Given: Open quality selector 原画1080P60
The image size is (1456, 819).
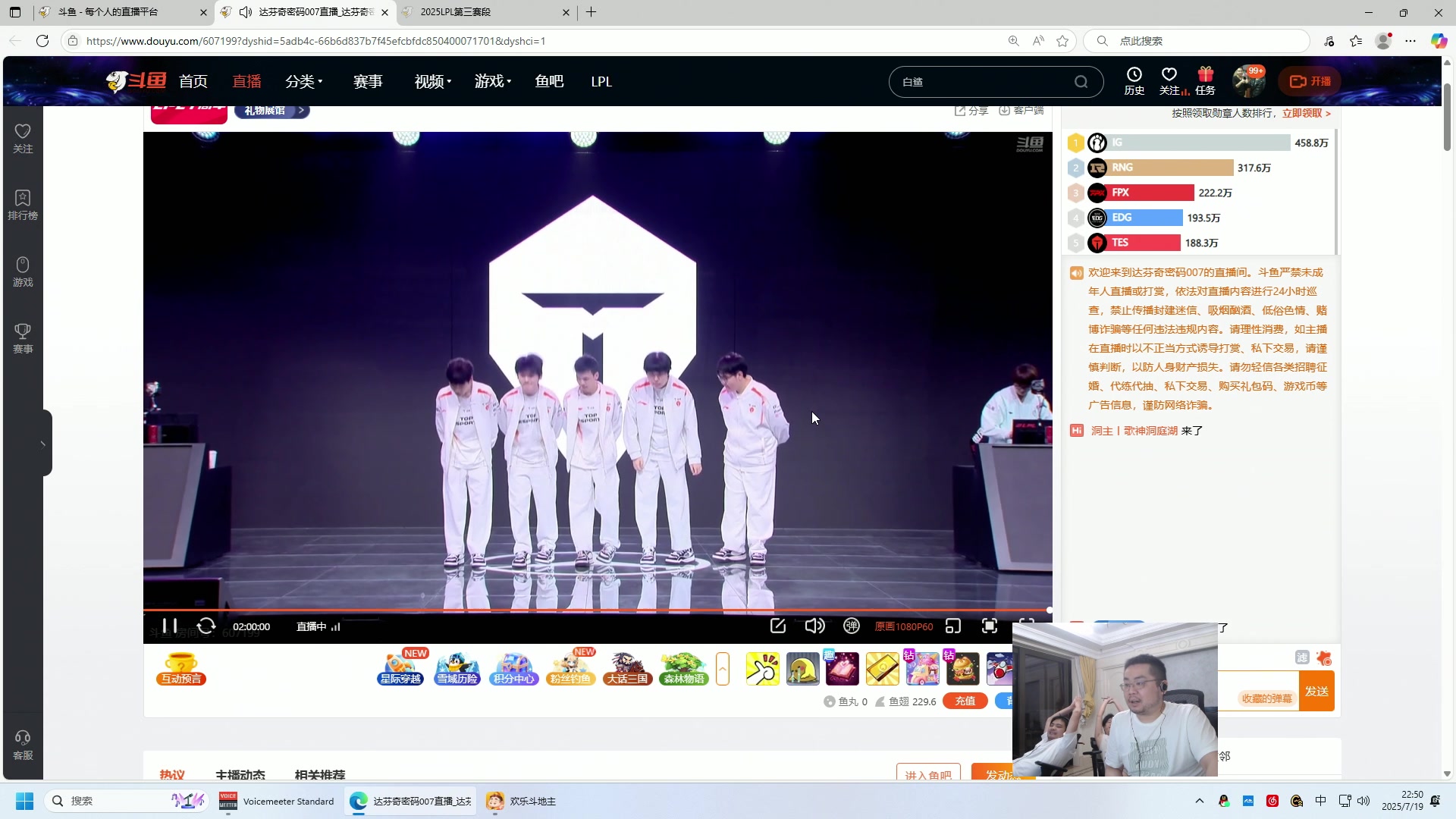Looking at the screenshot, I should 904,627.
